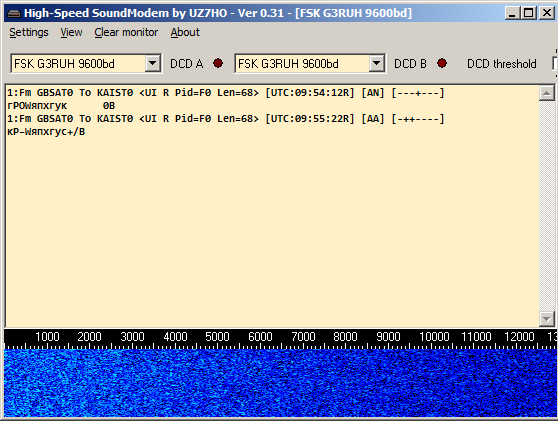Click the 11000 Hz mark on frequency scale
Image resolution: width=558 pixels, height=421 pixels.
click(x=476, y=337)
